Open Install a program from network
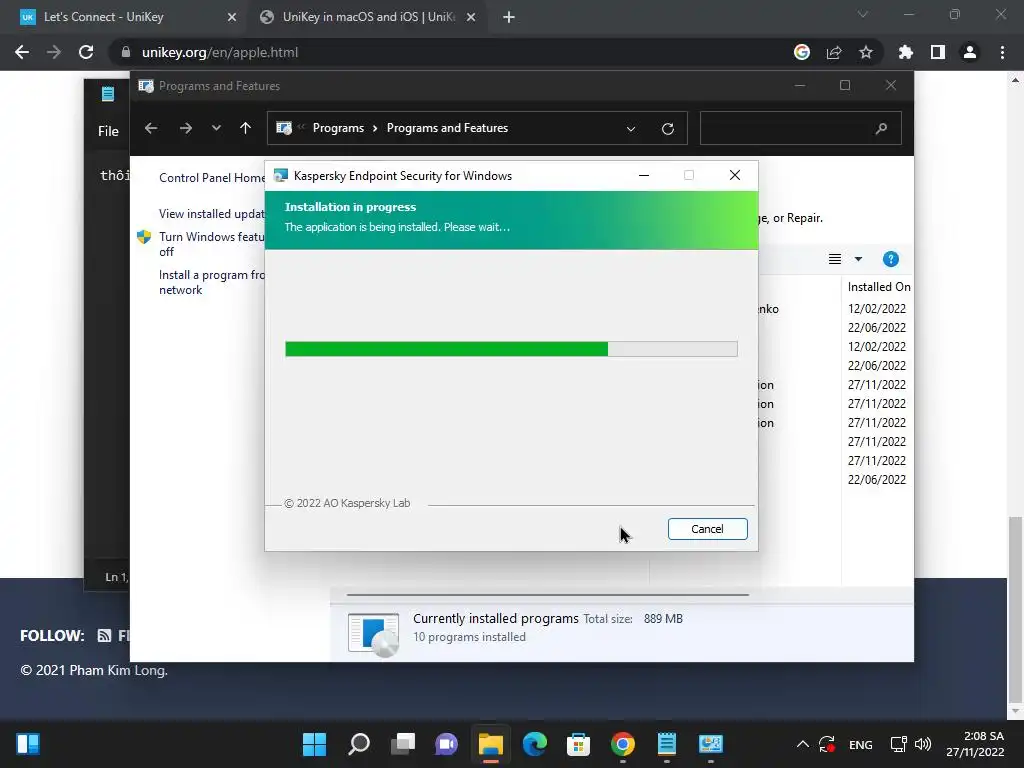The height and width of the screenshot is (768, 1024). (x=212, y=282)
